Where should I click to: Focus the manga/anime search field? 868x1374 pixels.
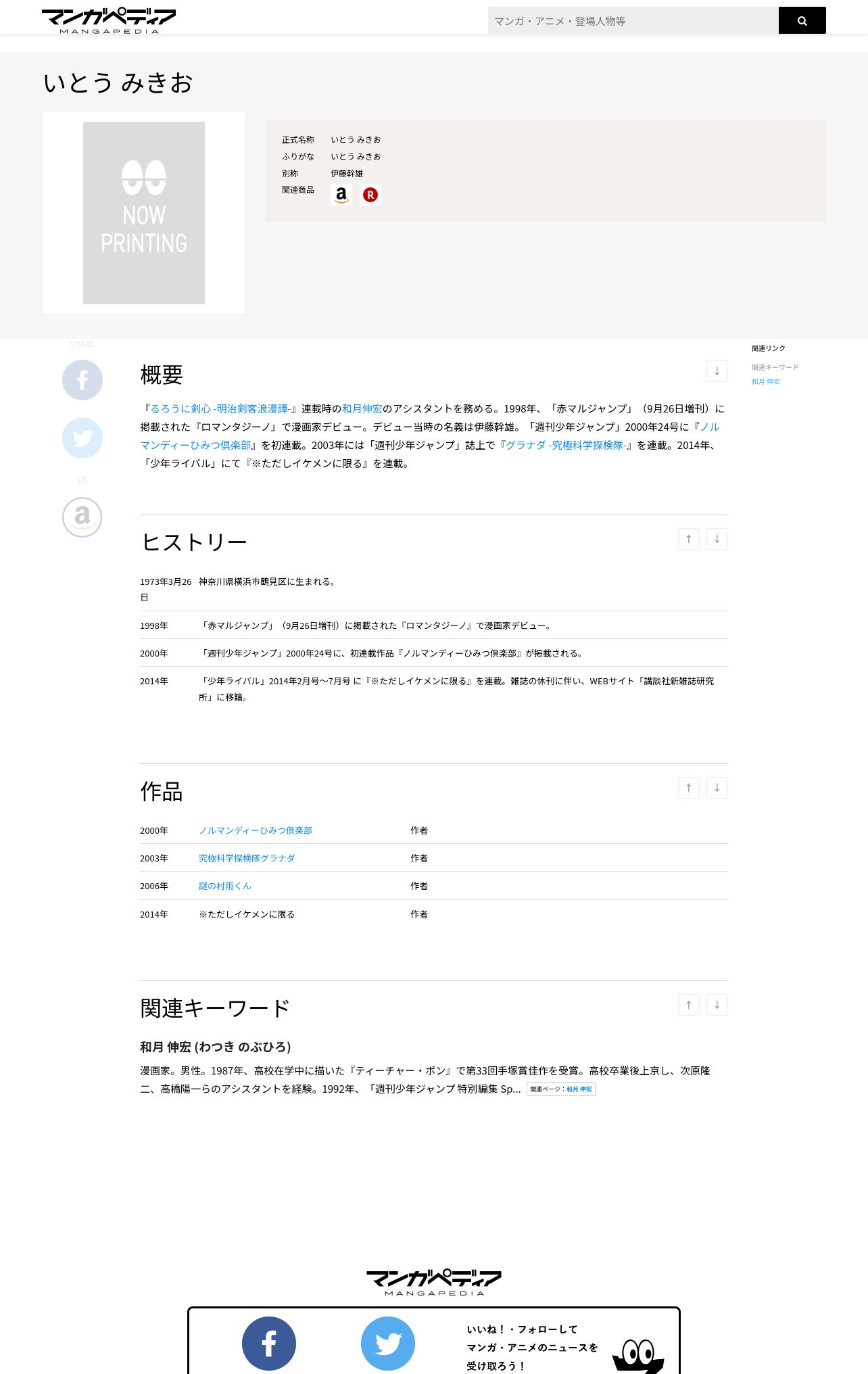tap(633, 20)
